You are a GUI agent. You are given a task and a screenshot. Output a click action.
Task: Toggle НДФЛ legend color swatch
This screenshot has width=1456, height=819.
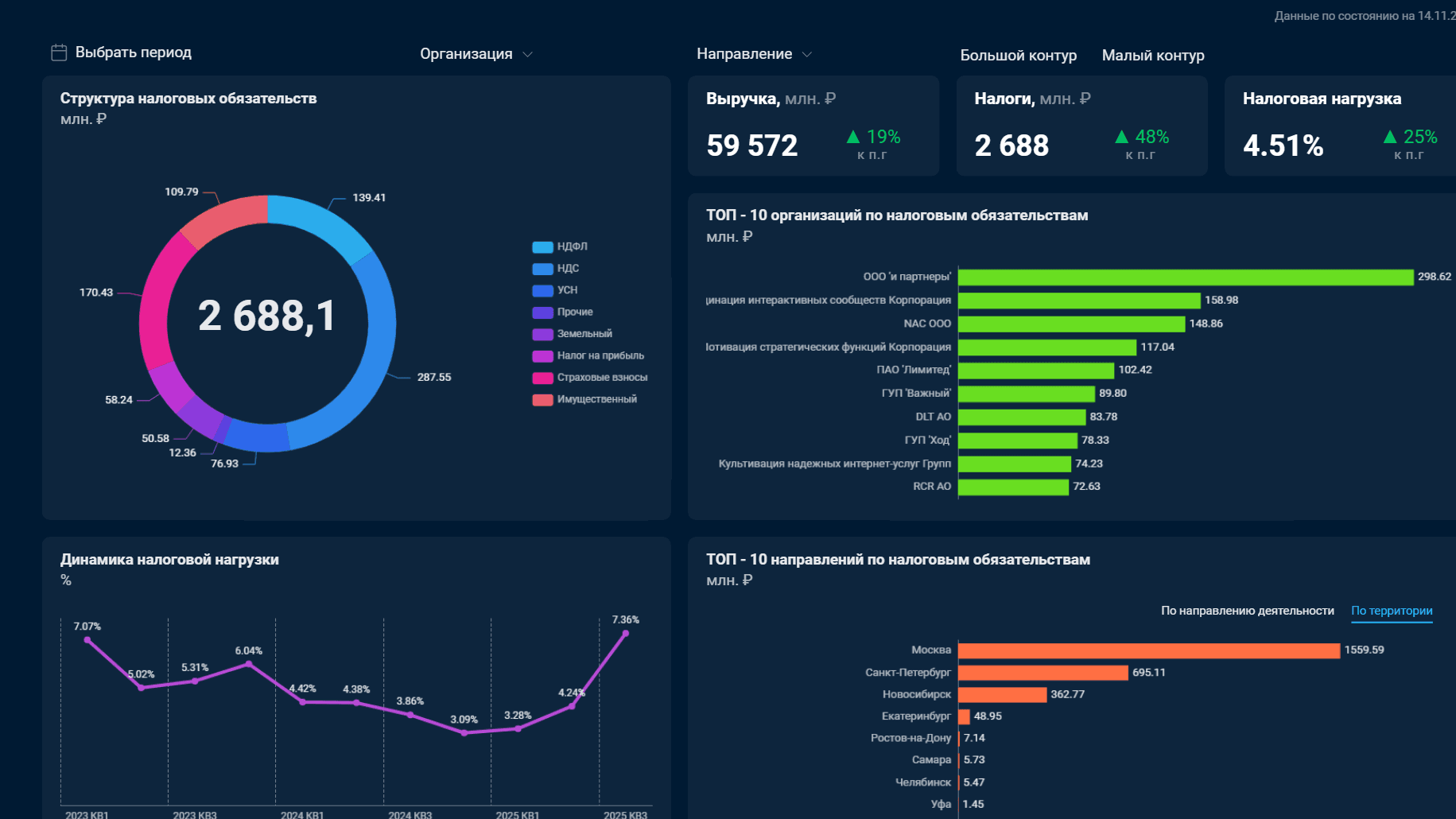(x=542, y=247)
